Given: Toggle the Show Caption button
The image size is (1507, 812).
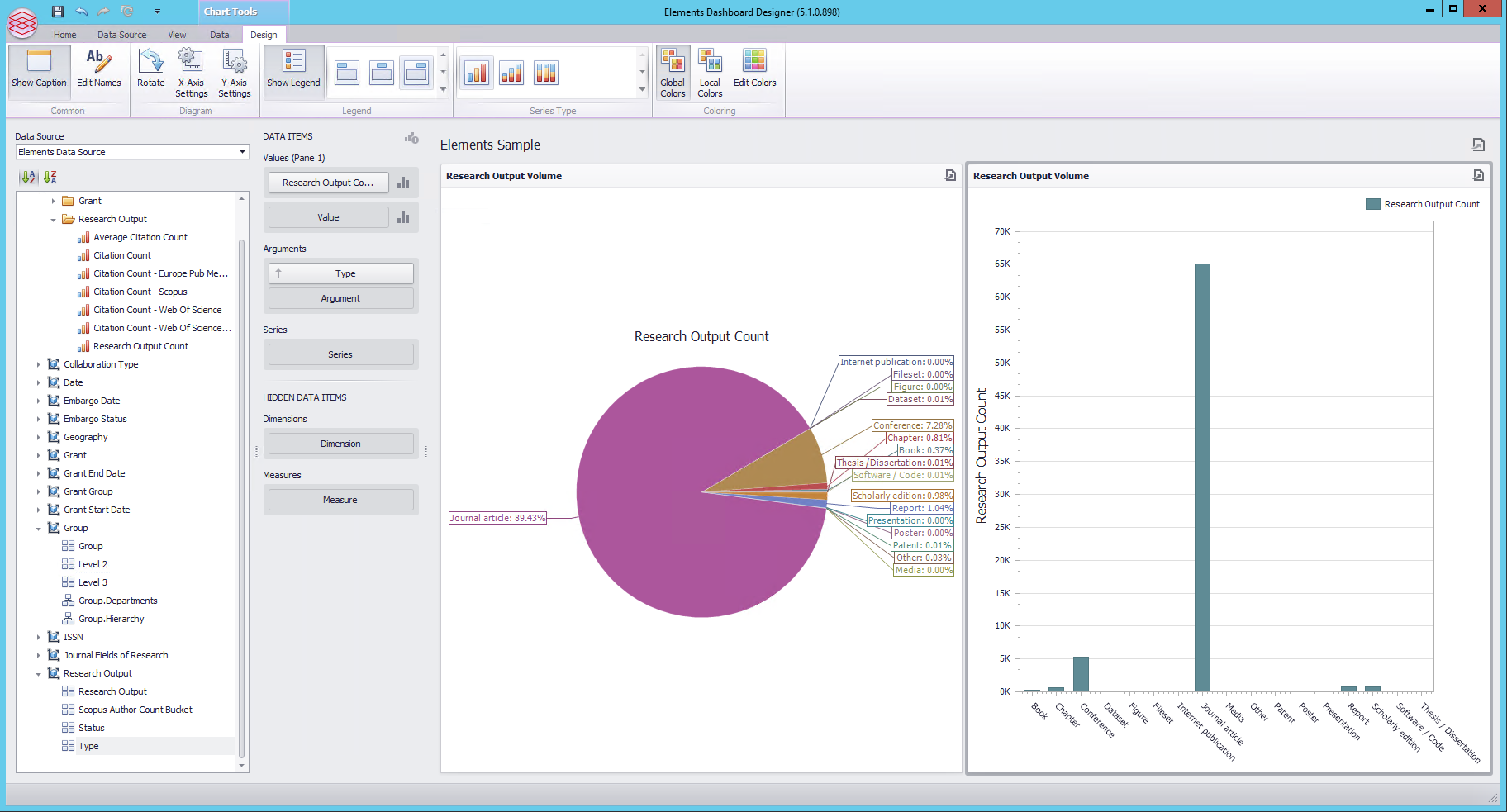Looking at the screenshot, I should (39, 68).
